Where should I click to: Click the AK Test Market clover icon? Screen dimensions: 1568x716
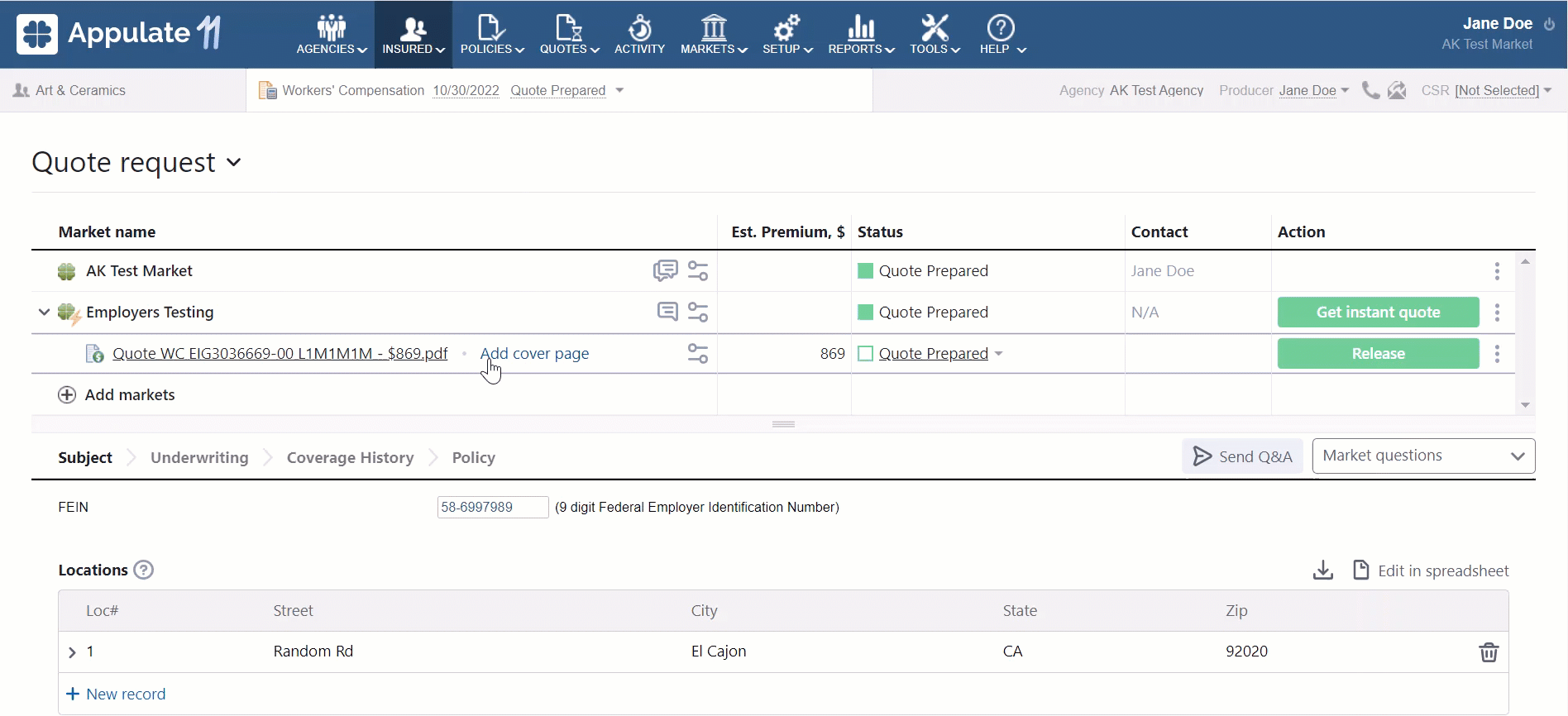(66, 271)
